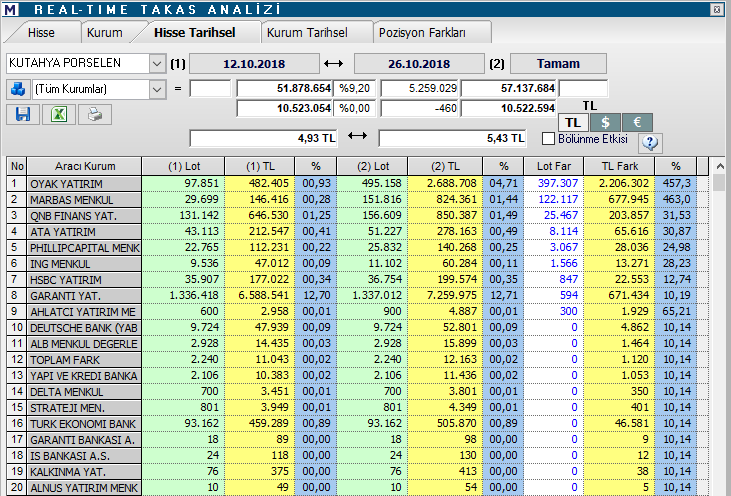Open the Pozisyon Farkları tab
The image size is (731, 496).
tap(422, 33)
